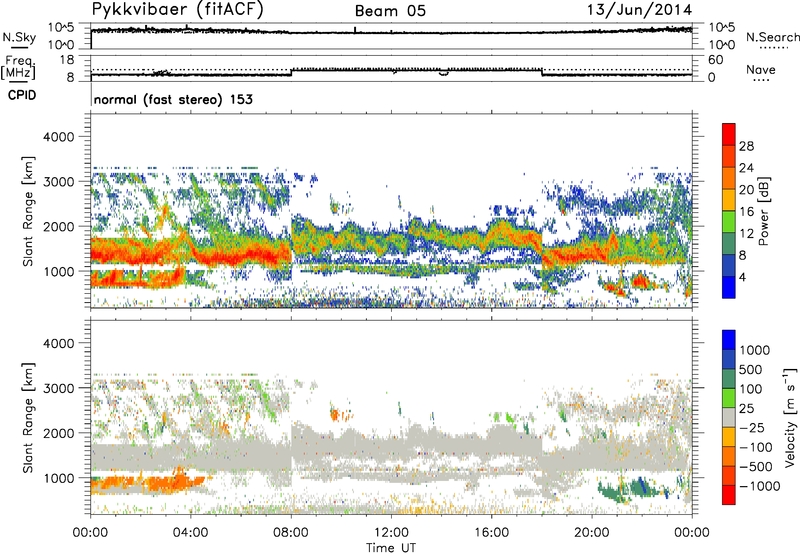Click the 'Power [dB]' colorbar label
This screenshot has width=800, height=554.
(763, 211)
